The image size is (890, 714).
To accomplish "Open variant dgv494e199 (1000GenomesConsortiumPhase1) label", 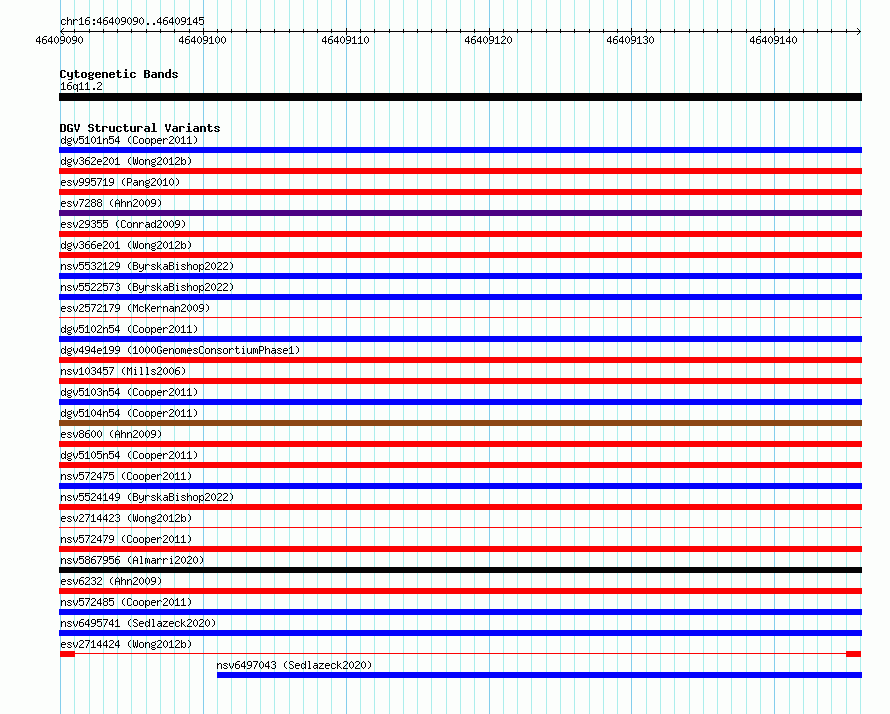I will [180, 350].
